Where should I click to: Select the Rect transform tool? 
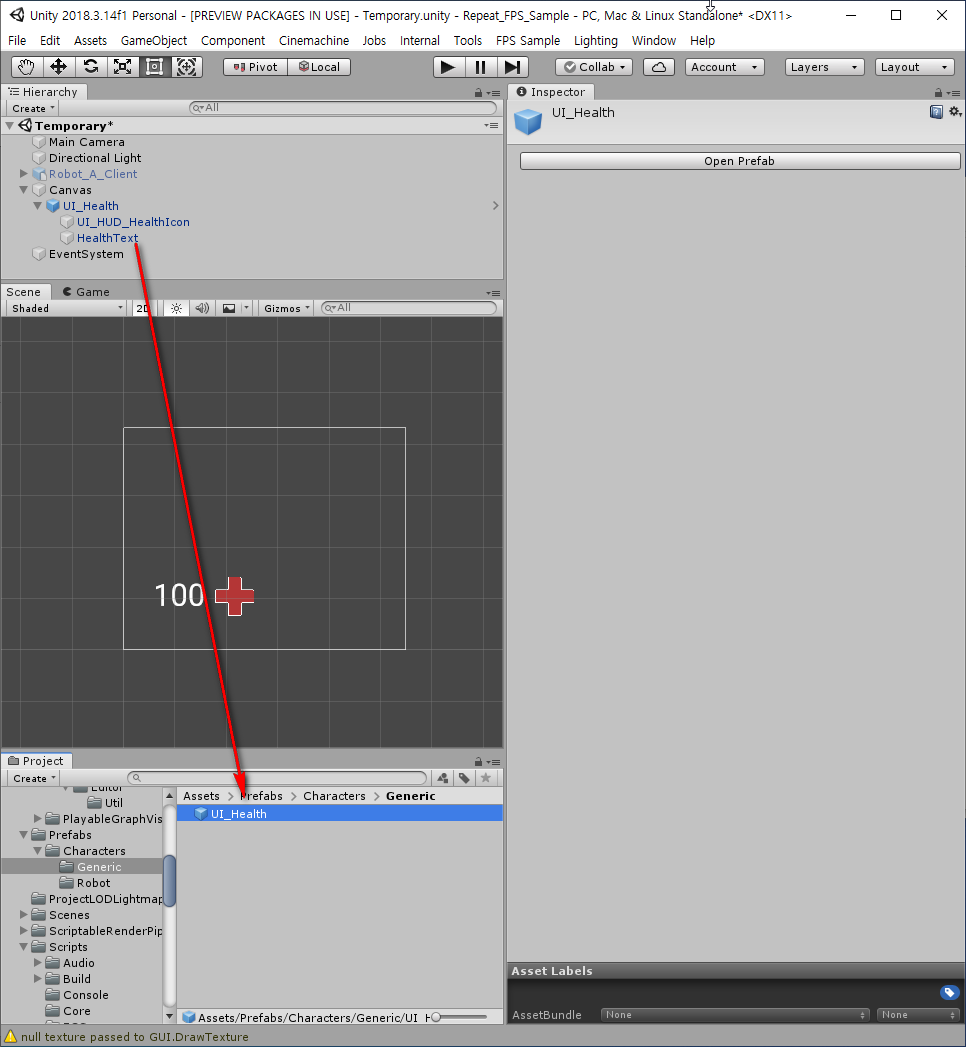coord(155,67)
